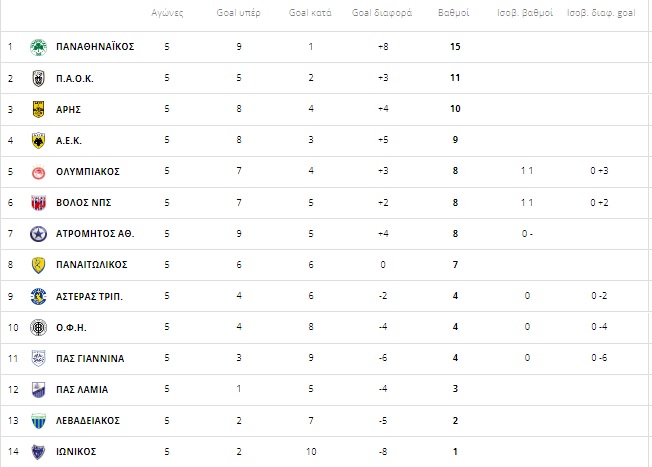Click the Α.Ε.Κ. eagle crest

click(39, 141)
